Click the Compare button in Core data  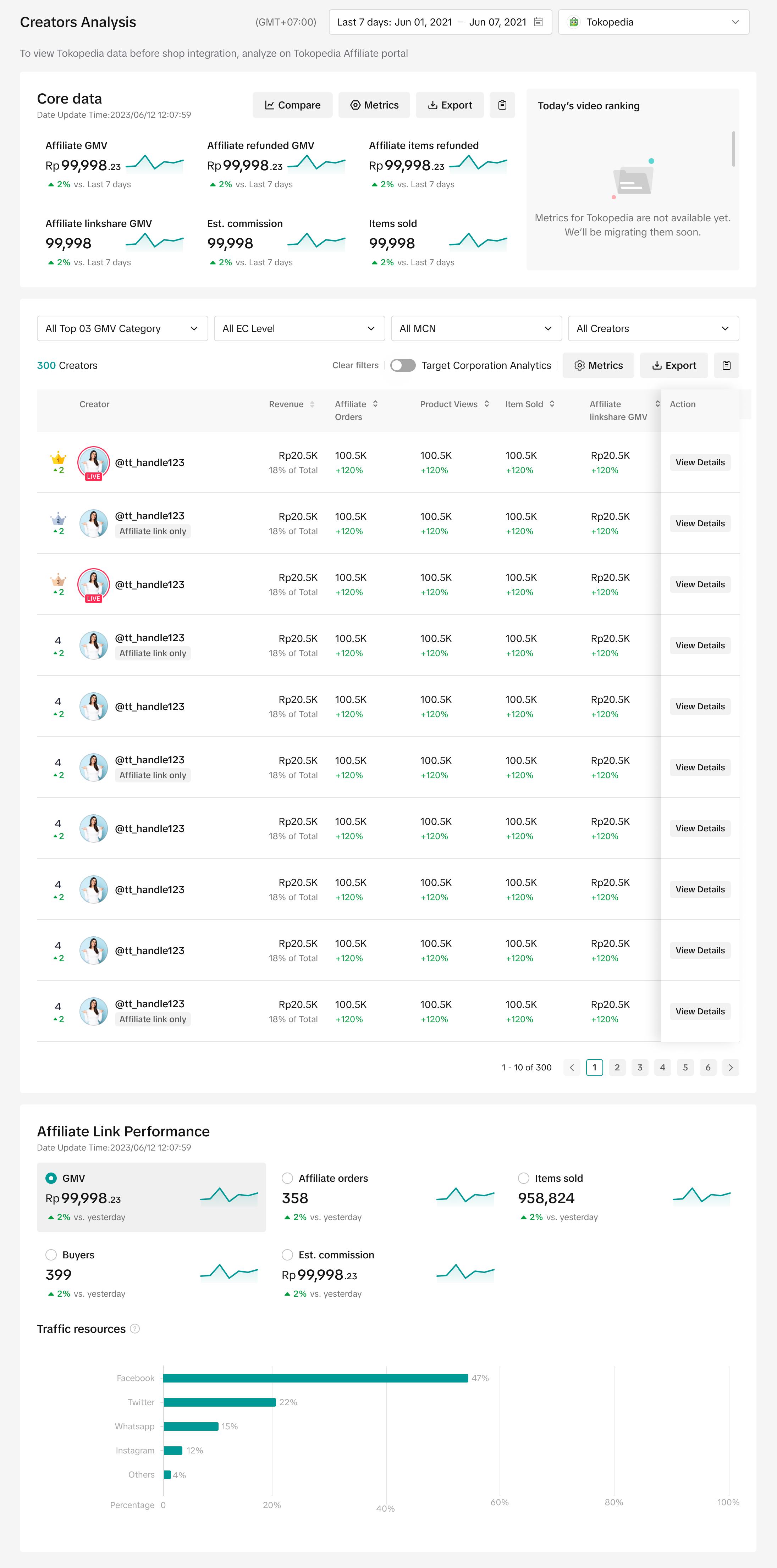click(x=292, y=105)
